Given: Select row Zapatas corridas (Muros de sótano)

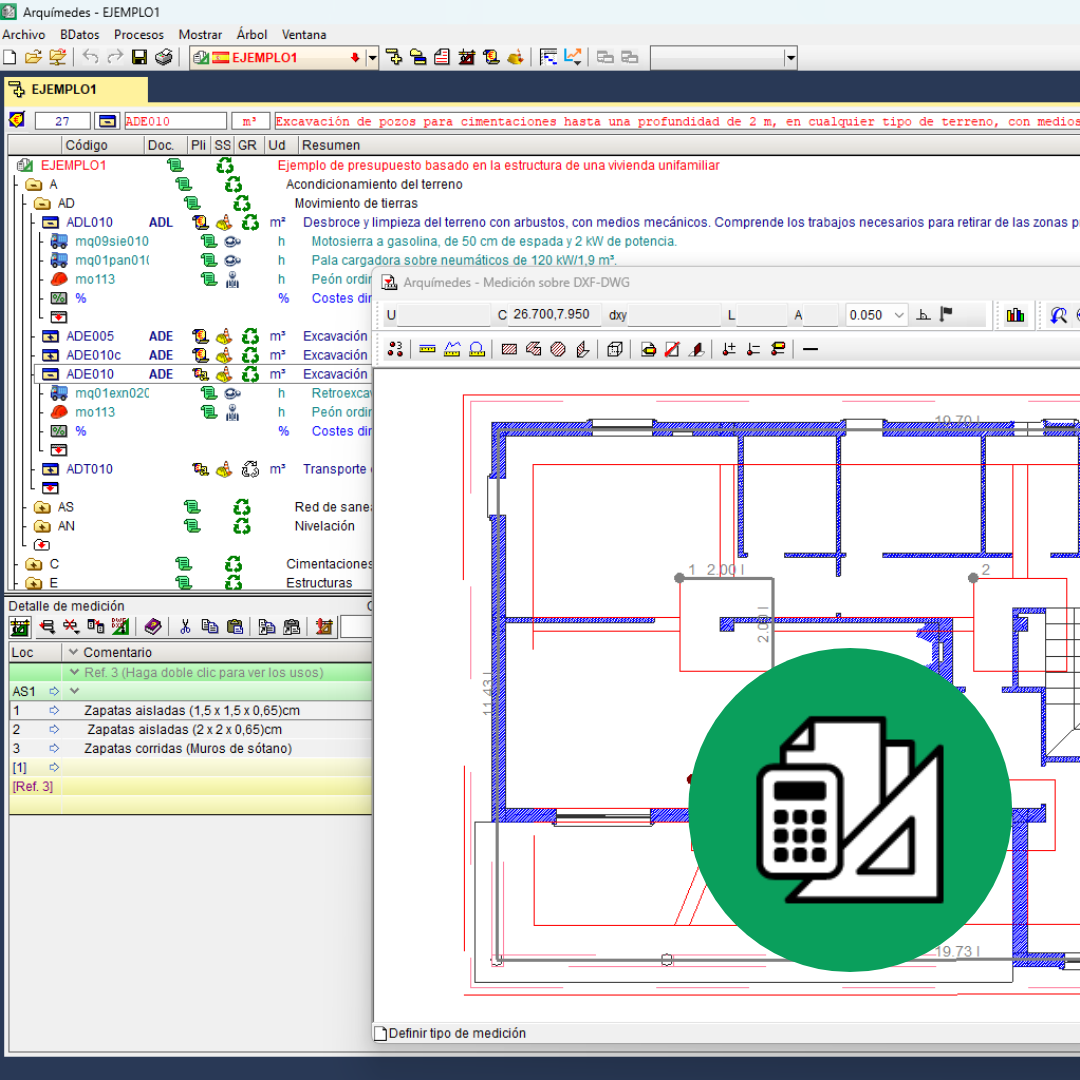Looking at the screenshot, I should tap(188, 748).
